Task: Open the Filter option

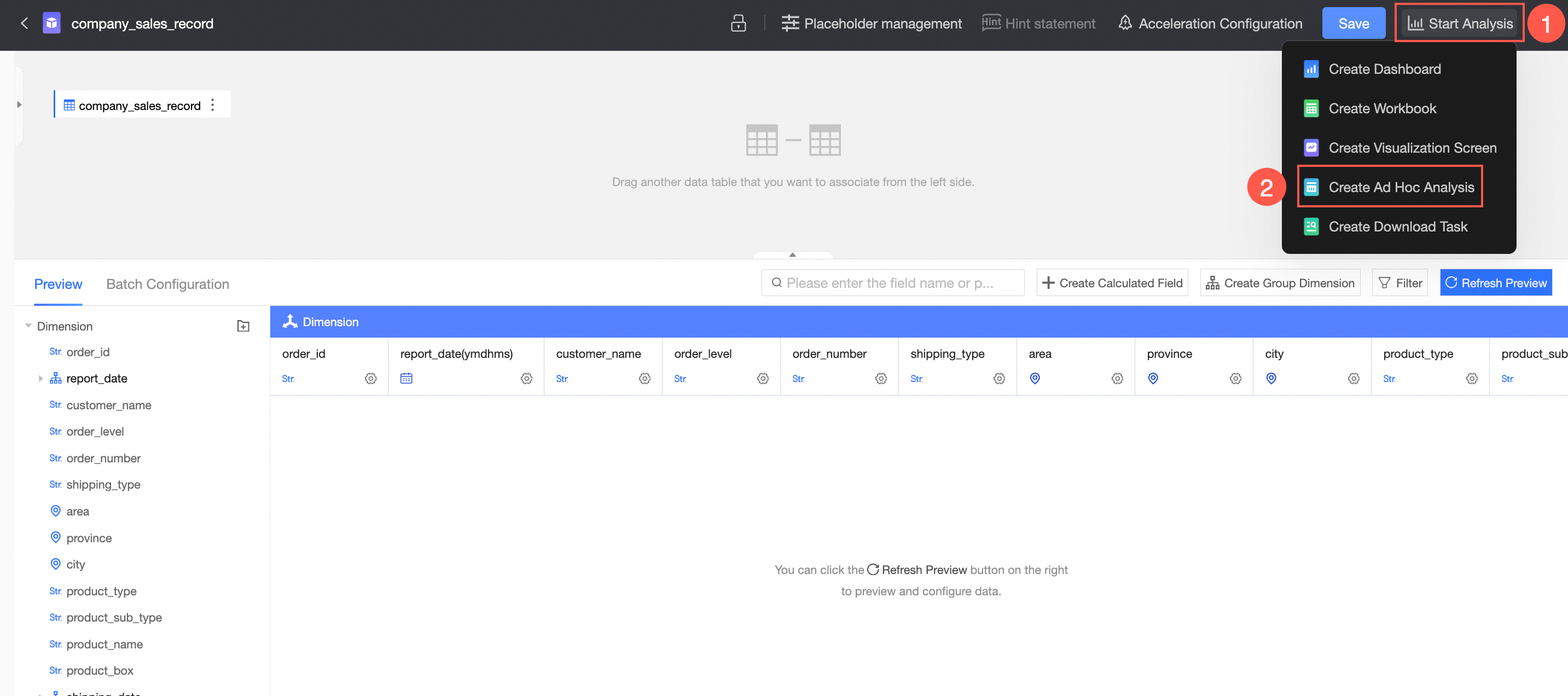Action: [x=1399, y=283]
